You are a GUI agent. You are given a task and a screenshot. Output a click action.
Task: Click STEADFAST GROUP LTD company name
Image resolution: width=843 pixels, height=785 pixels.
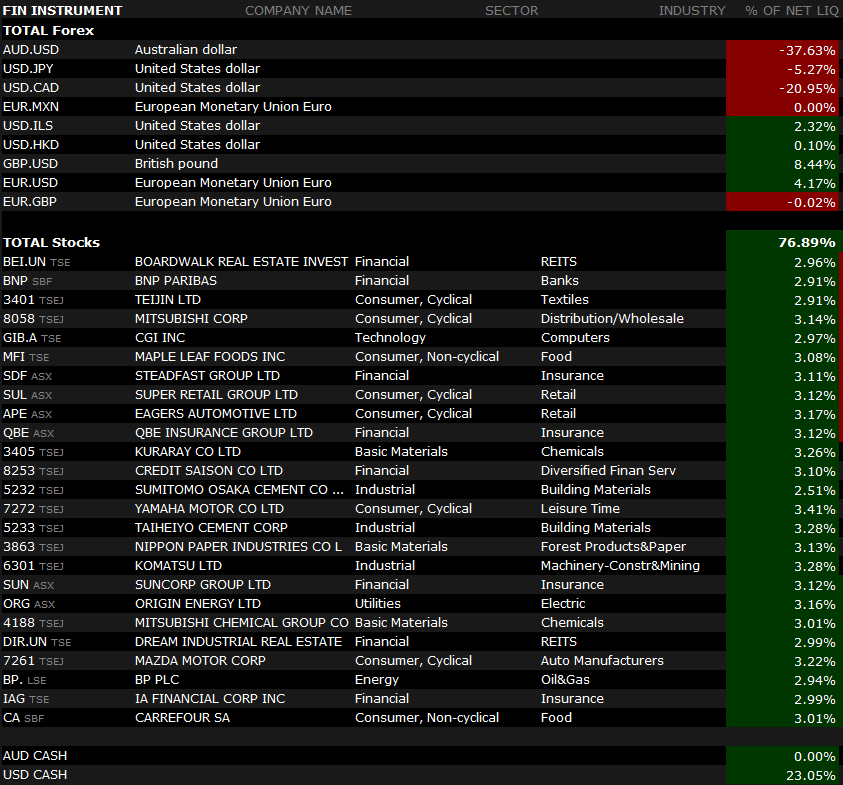[x=207, y=376]
